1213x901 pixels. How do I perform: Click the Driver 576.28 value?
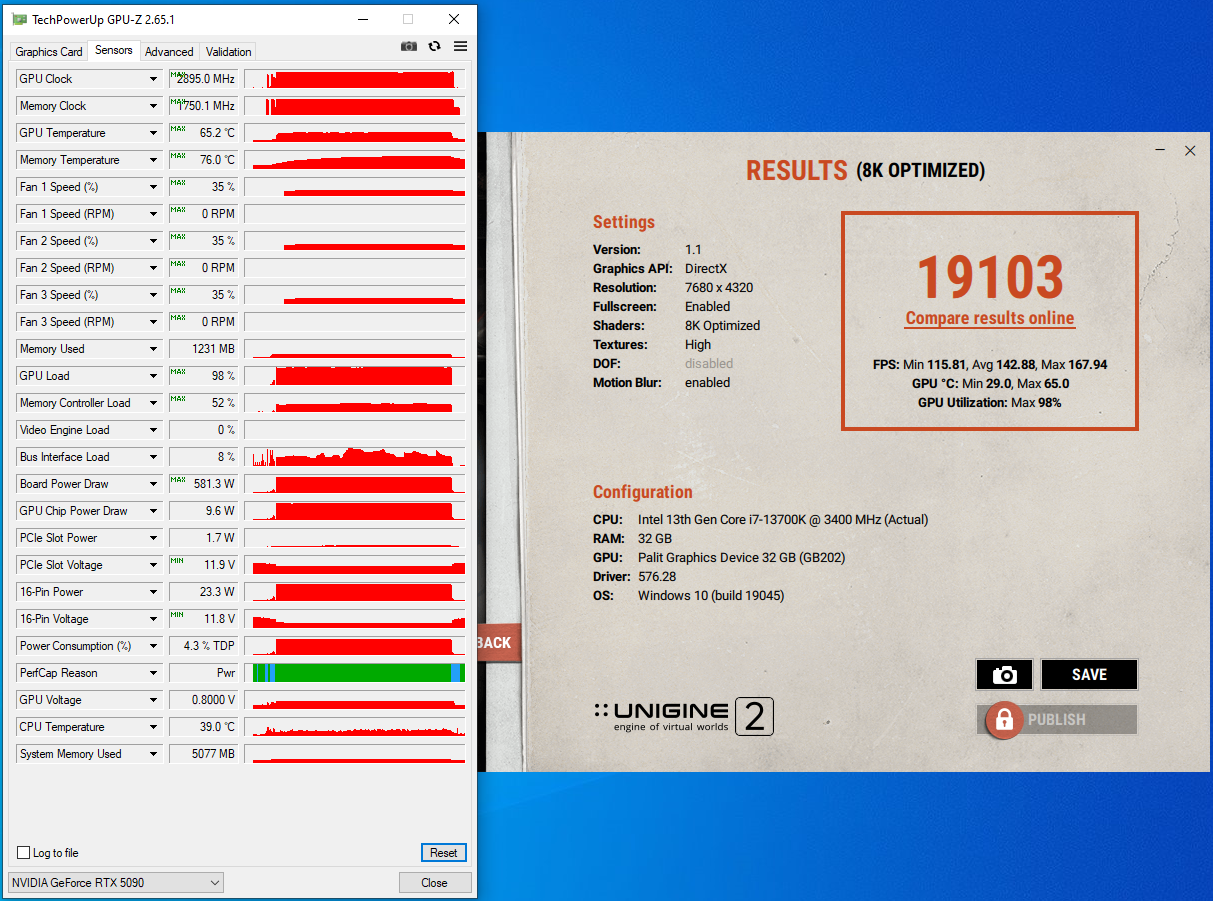click(657, 577)
